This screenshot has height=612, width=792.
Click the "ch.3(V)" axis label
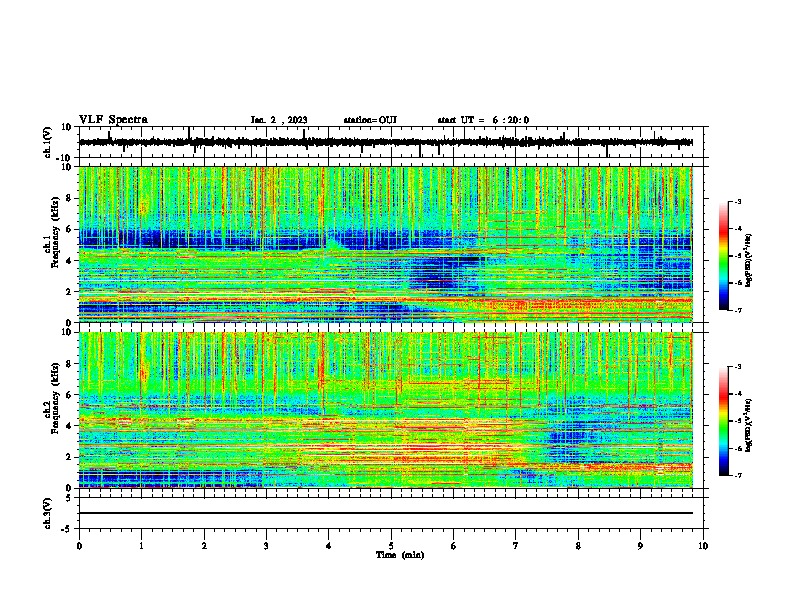(x=48, y=513)
